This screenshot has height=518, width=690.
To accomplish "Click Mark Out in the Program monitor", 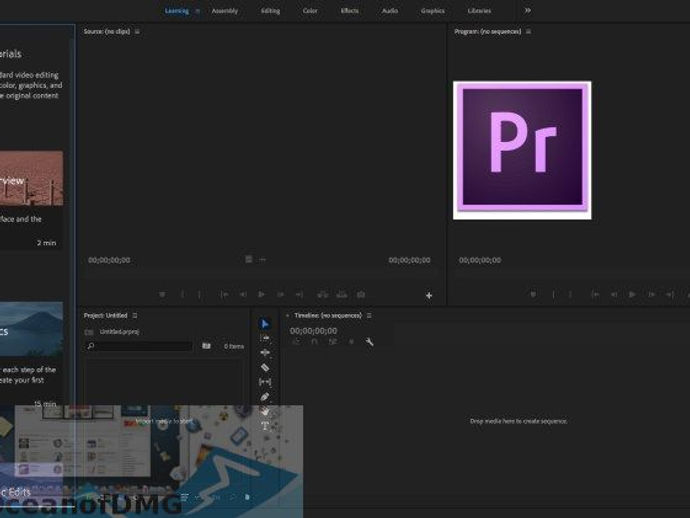I will point(570,294).
